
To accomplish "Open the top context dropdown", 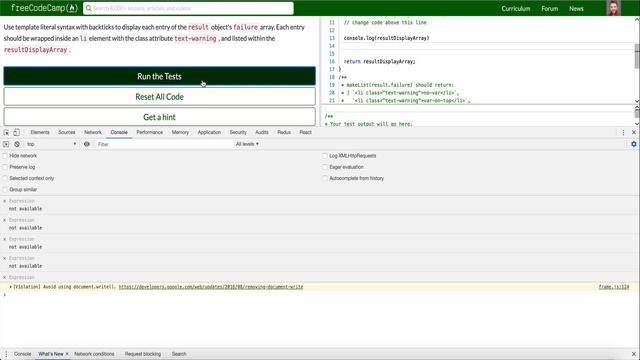I will coord(51,144).
